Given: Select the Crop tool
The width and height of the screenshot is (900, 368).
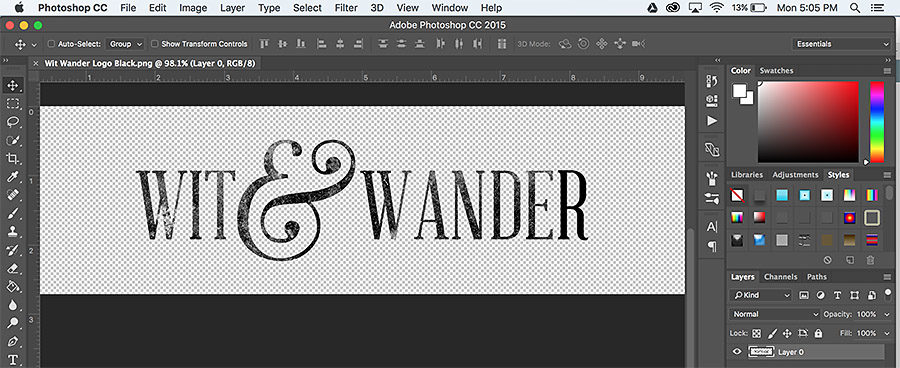Looking at the screenshot, I should tap(13, 159).
